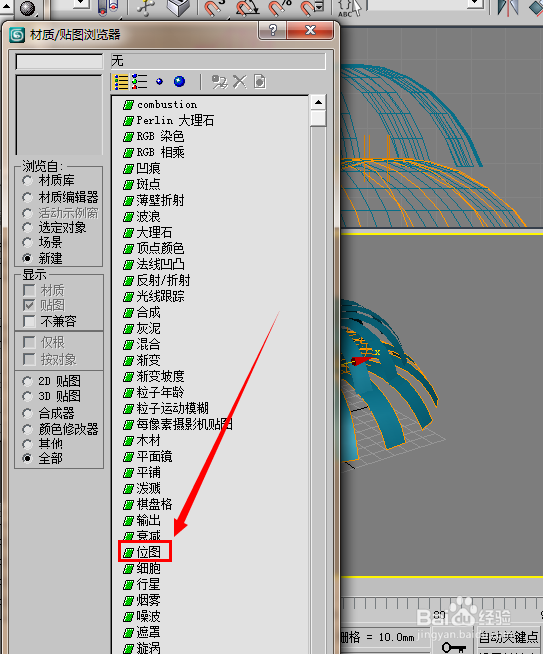Toggle the 仅根 checkbox

(x=29, y=342)
